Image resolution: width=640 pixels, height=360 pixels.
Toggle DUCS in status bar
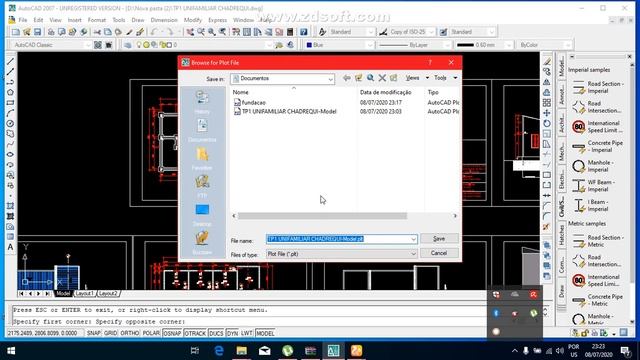tap(216, 333)
